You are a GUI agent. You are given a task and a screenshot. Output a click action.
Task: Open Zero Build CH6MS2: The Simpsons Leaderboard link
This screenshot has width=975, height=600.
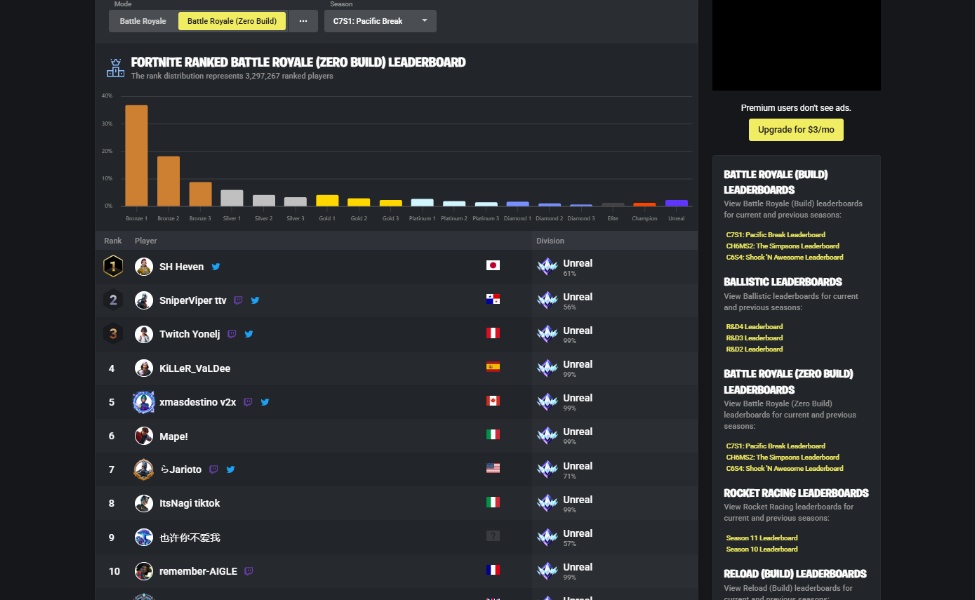782,458
